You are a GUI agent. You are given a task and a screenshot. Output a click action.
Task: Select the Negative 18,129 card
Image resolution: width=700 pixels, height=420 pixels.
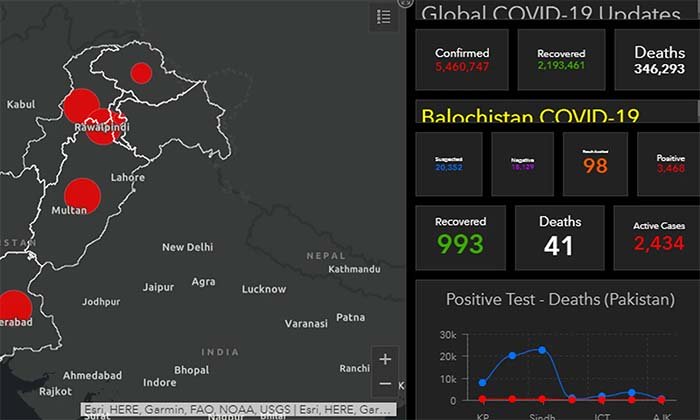tap(522, 164)
